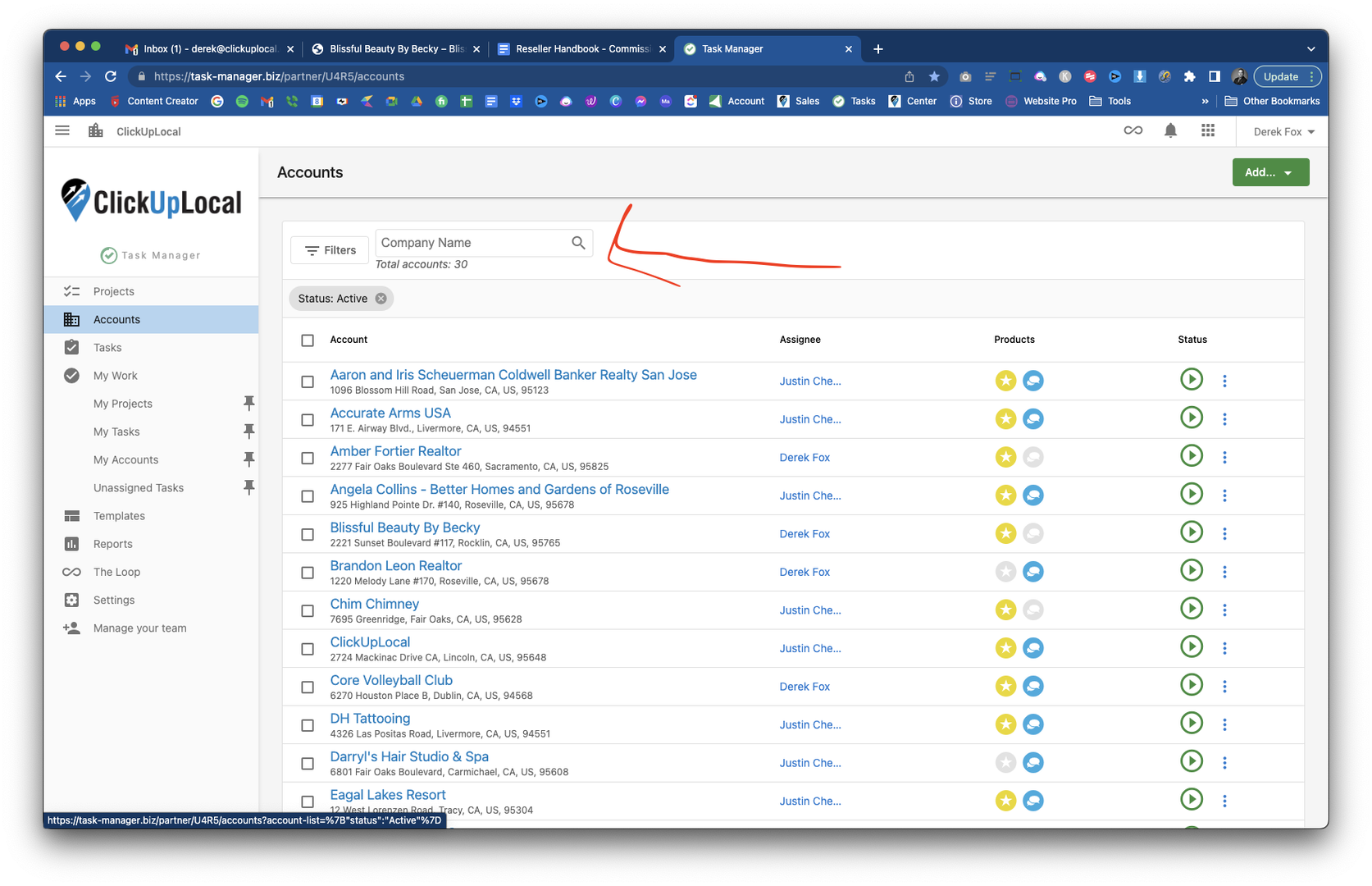1372x886 pixels.
Task: Click assignee Justin Che... for DH Tattooing
Action: (x=810, y=724)
